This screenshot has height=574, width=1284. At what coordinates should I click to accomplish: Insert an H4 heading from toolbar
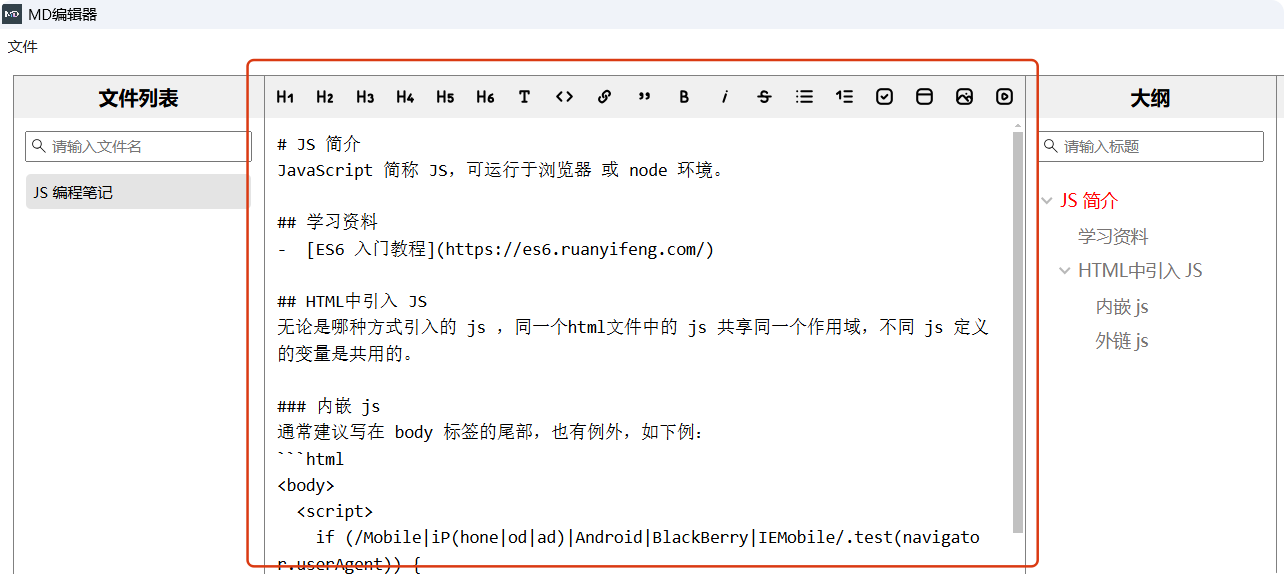click(x=405, y=97)
